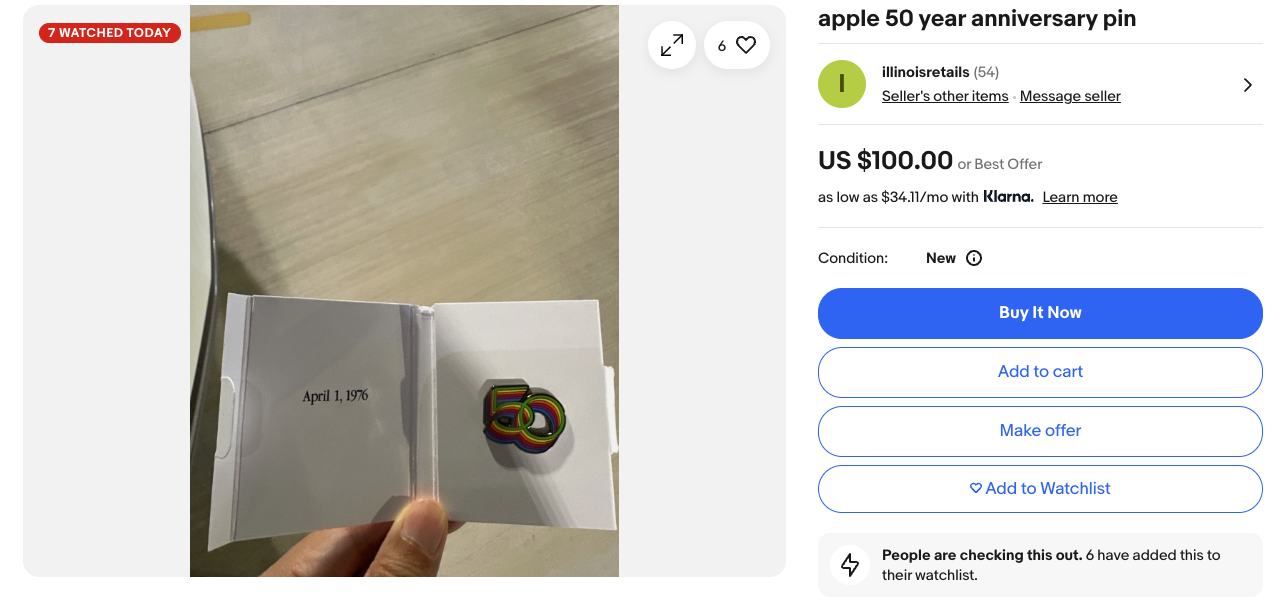The width and height of the screenshot is (1286, 602).
Task: Expand seller details with the right chevron
Action: tap(1247, 85)
